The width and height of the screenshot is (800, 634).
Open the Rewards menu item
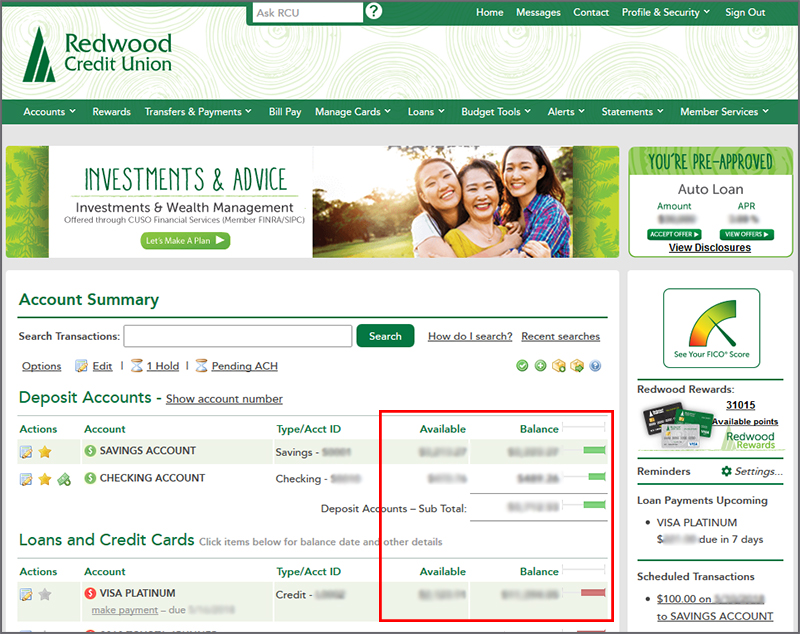click(111, 112)
